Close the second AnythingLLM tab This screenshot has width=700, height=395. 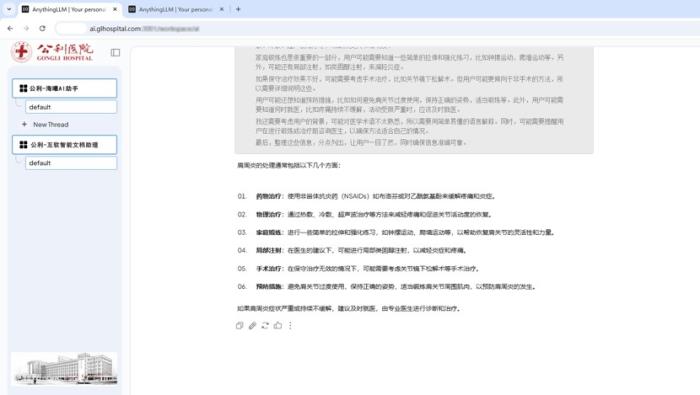(221, 9)
